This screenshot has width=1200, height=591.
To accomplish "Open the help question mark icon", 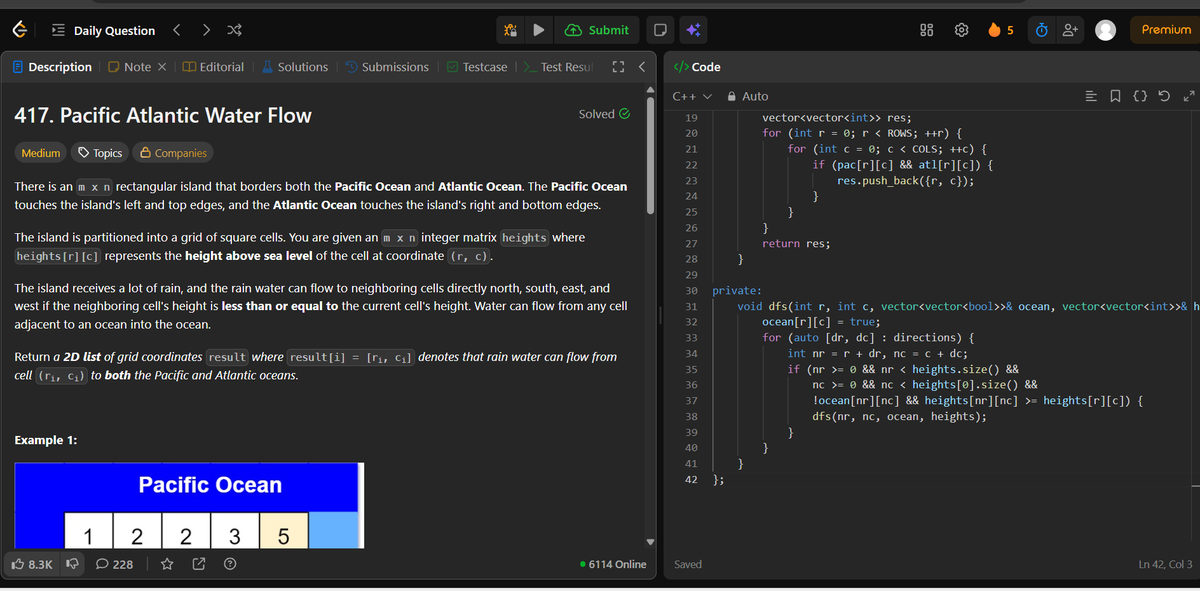I will (230, 565).
